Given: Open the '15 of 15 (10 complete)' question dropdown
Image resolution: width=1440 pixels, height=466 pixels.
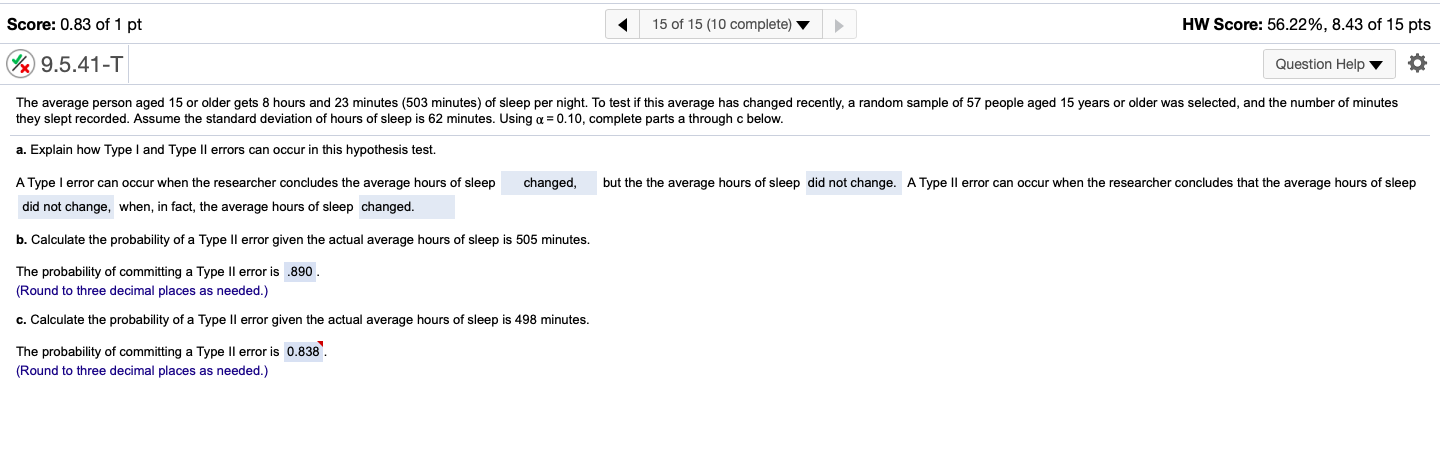Looking at the screenshot, I should 731,24.
